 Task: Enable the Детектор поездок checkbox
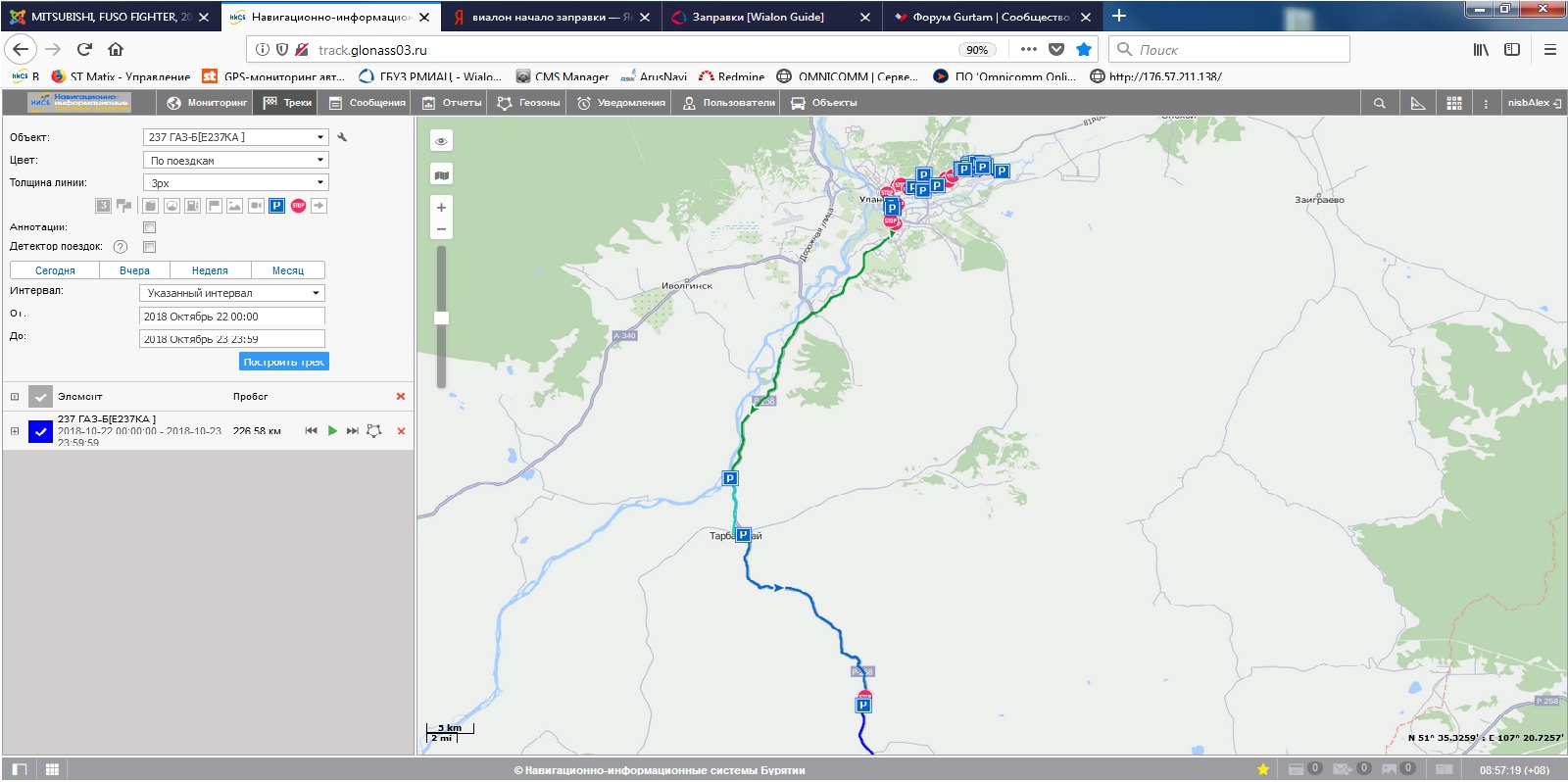(150, 247)
